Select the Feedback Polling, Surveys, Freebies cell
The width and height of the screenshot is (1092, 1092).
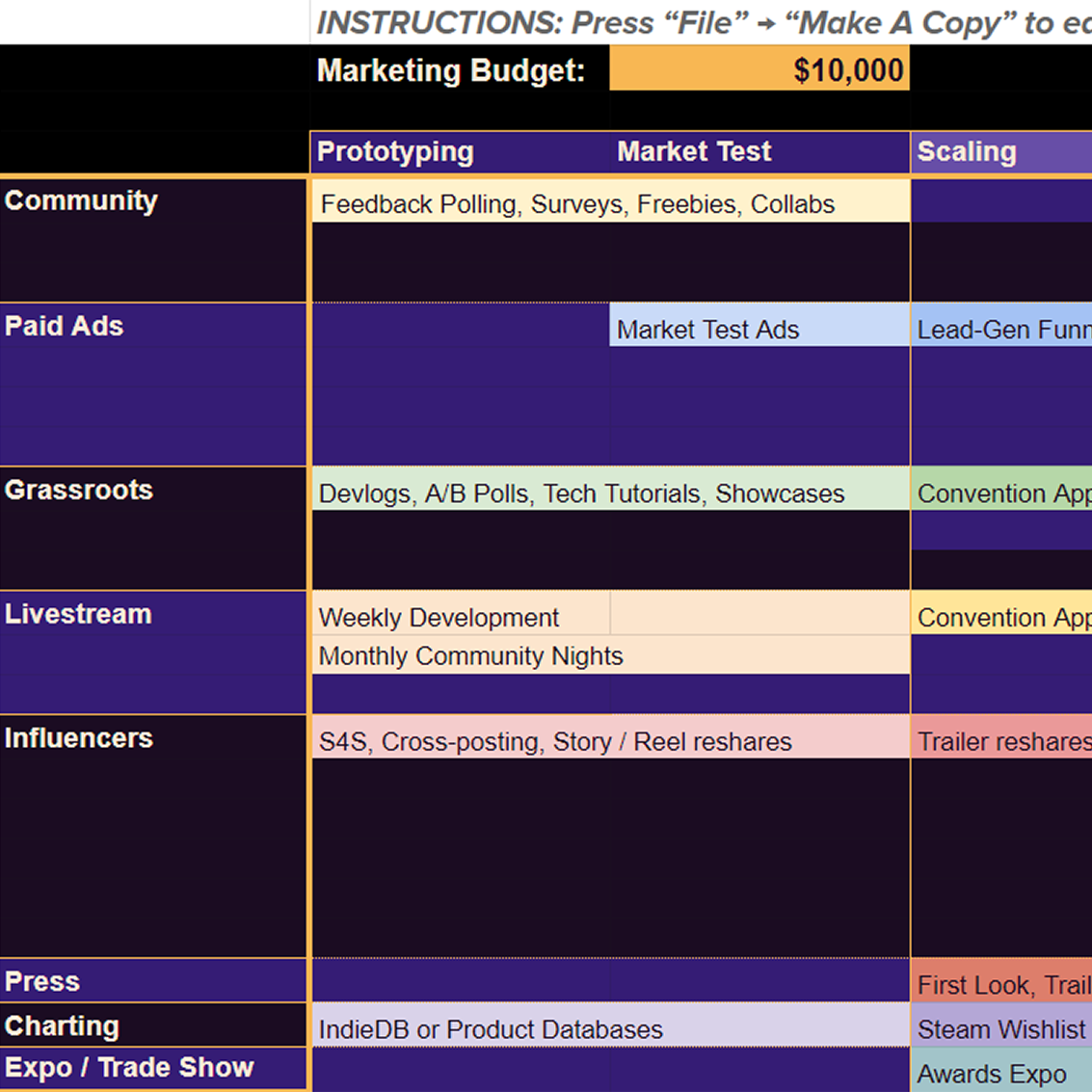(611, 202)
